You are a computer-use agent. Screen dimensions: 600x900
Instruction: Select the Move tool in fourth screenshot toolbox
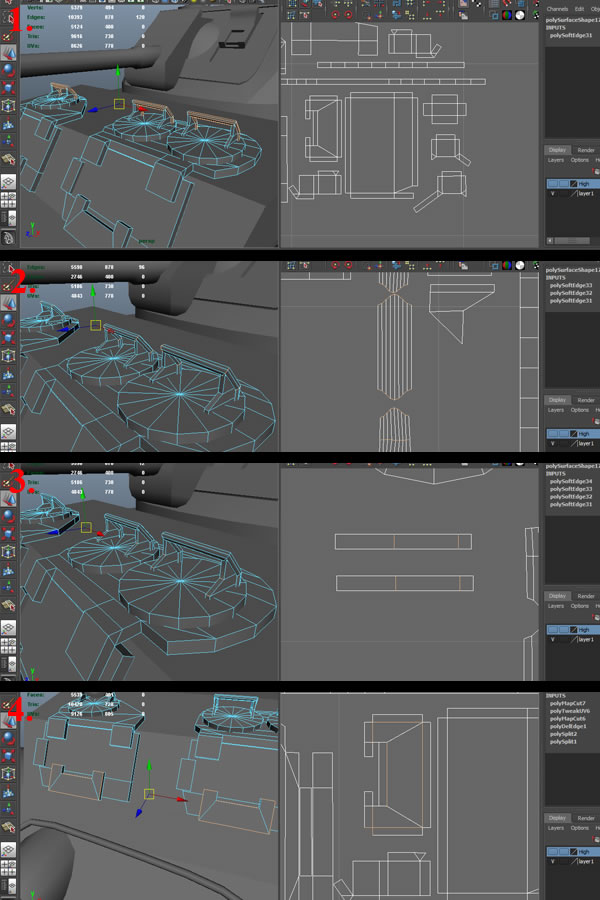tap(8, 720)
